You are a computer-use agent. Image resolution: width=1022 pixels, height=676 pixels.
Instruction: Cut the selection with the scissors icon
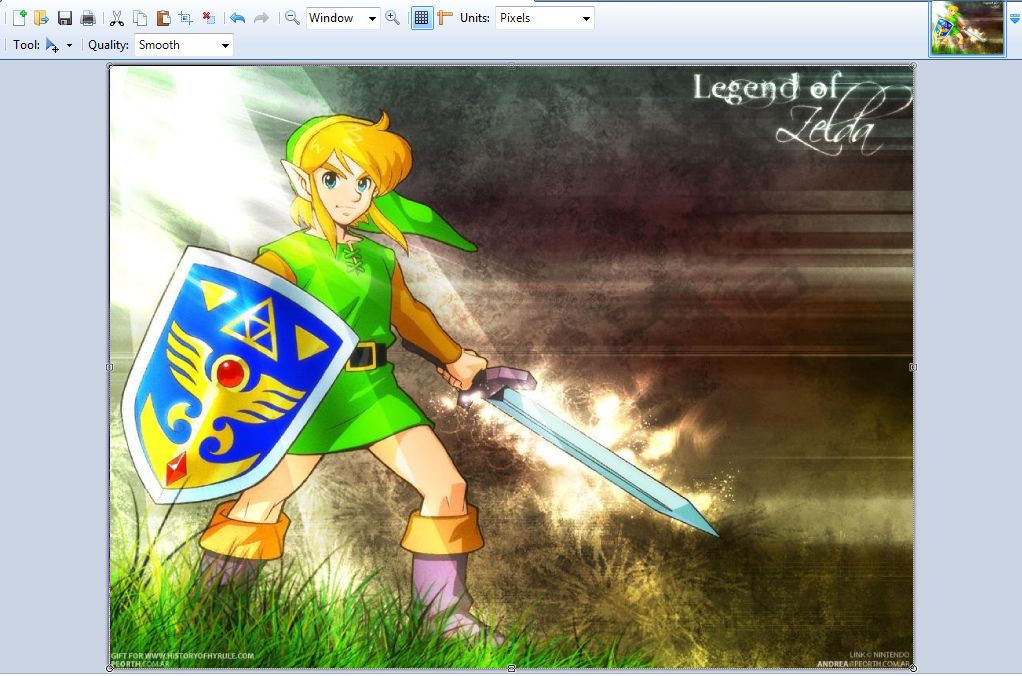tap(117, 18)
